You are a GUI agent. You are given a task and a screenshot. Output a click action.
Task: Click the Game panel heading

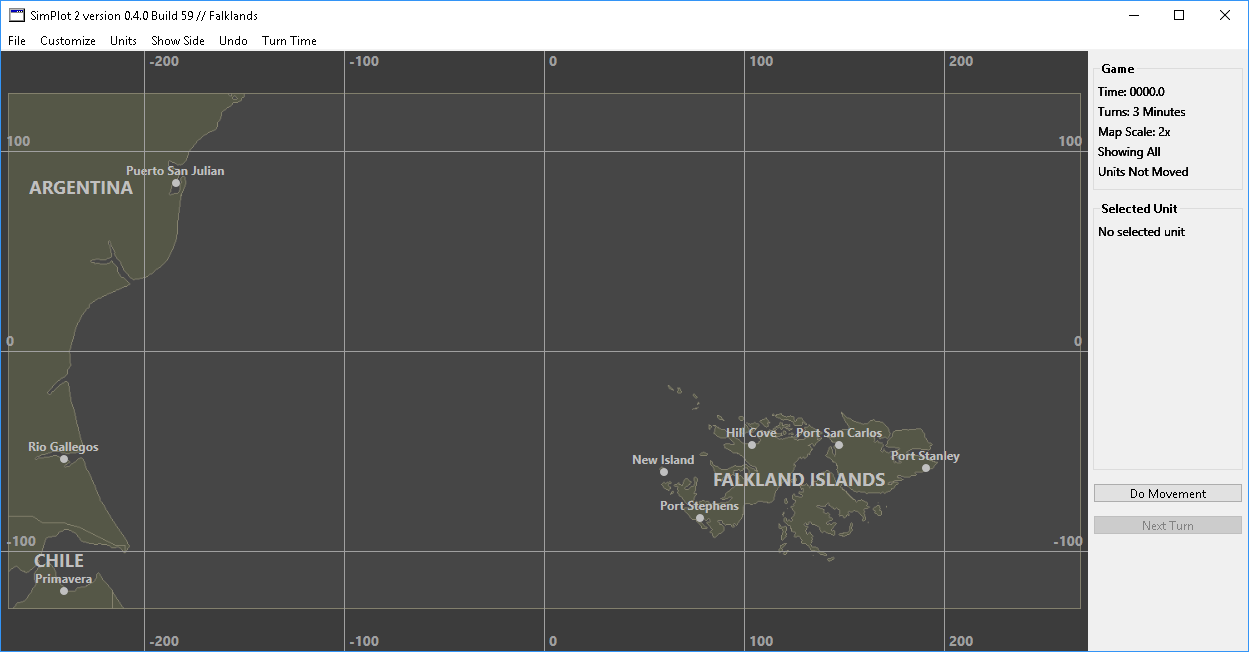[1118, 69]
